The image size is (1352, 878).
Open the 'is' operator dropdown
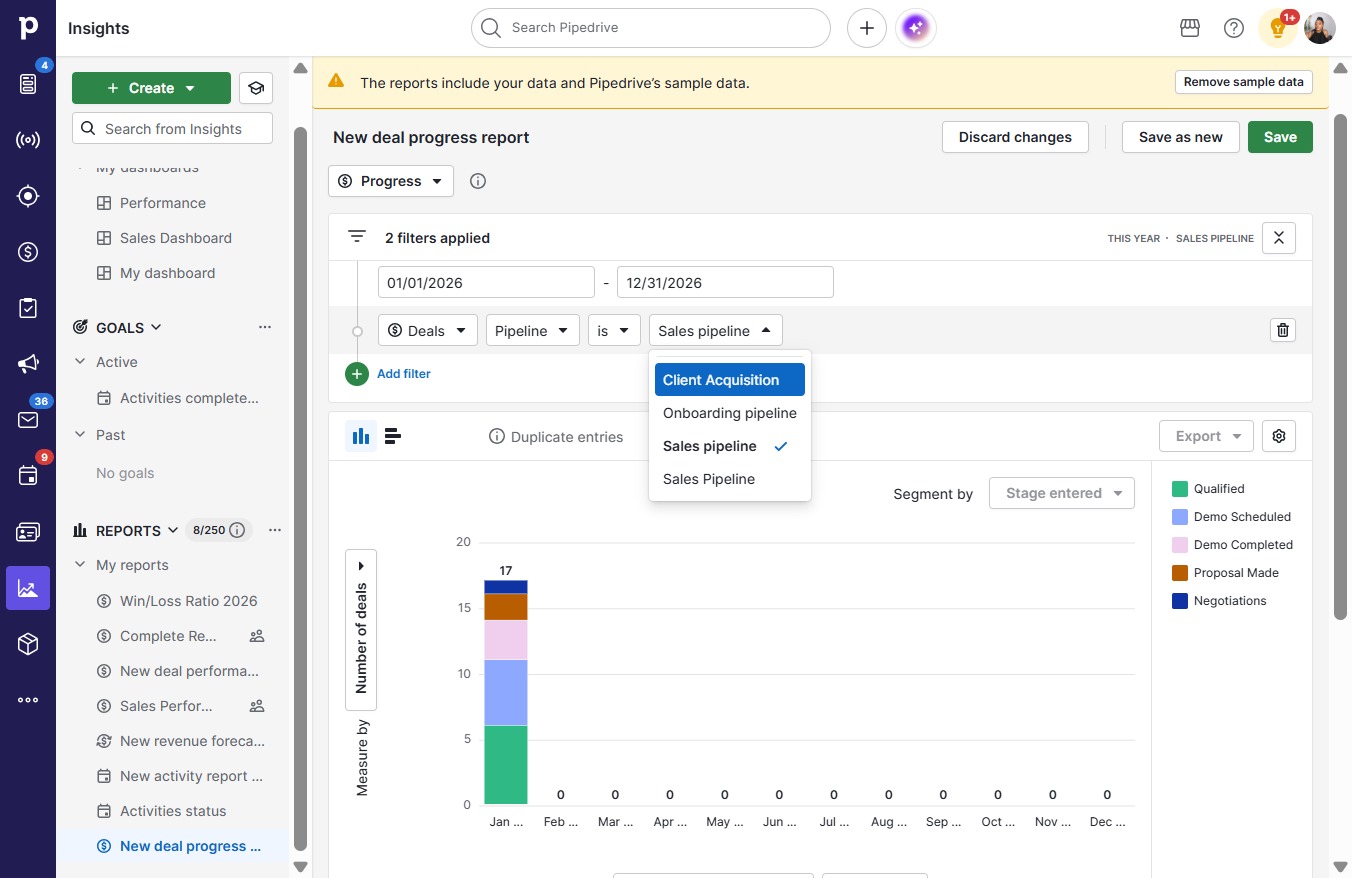click(614, 331)
